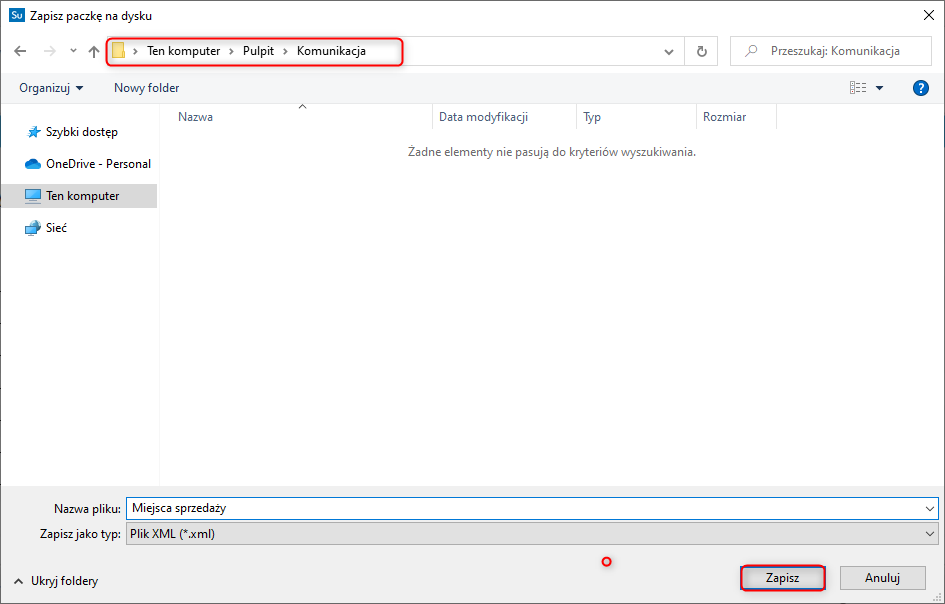Image resolution: width=945 pixels, height=604 pixels.
Task: Select 'Szybki dostęp' in navigation pane
Action: [82, 132]
